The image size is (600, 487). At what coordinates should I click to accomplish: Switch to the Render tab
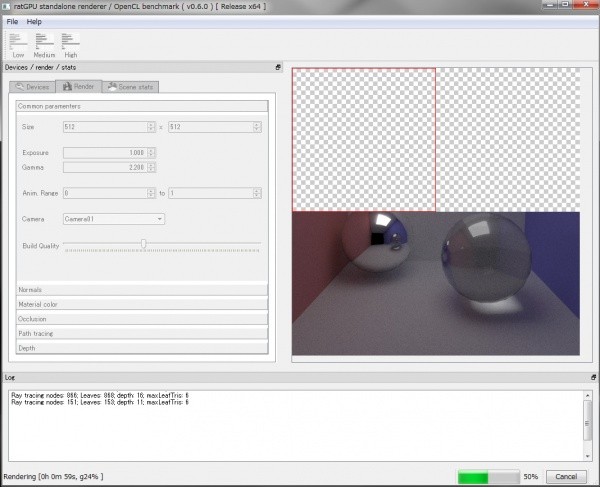click(x=79, y=86)
